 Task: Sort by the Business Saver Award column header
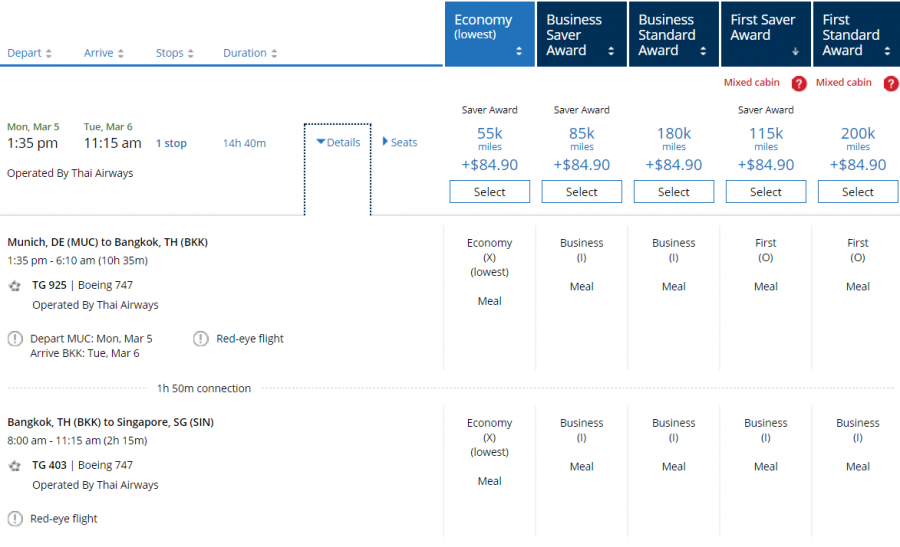tap(581, 34)
